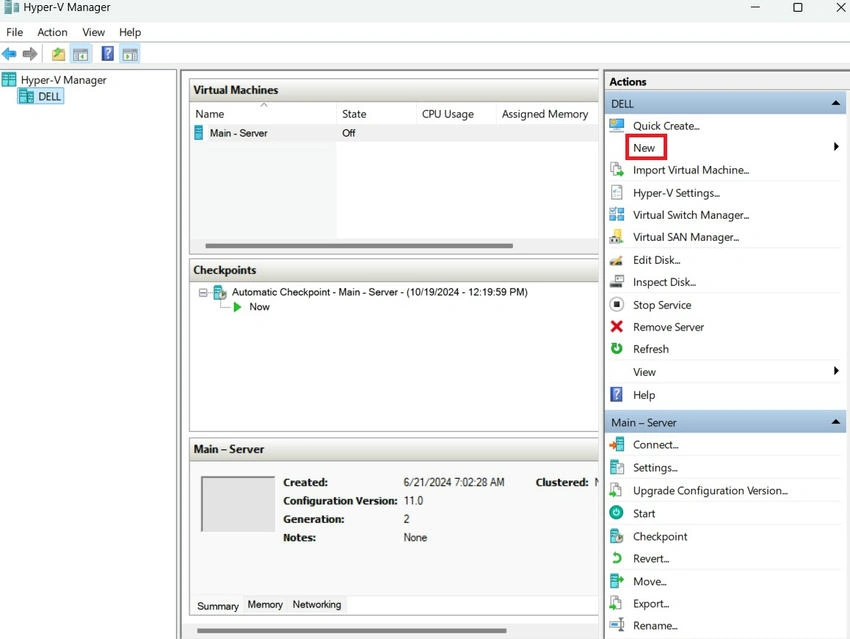
Task: Click the Checkpoint icon in Actions
Action: pyautogui.click(x=616, y=536)
